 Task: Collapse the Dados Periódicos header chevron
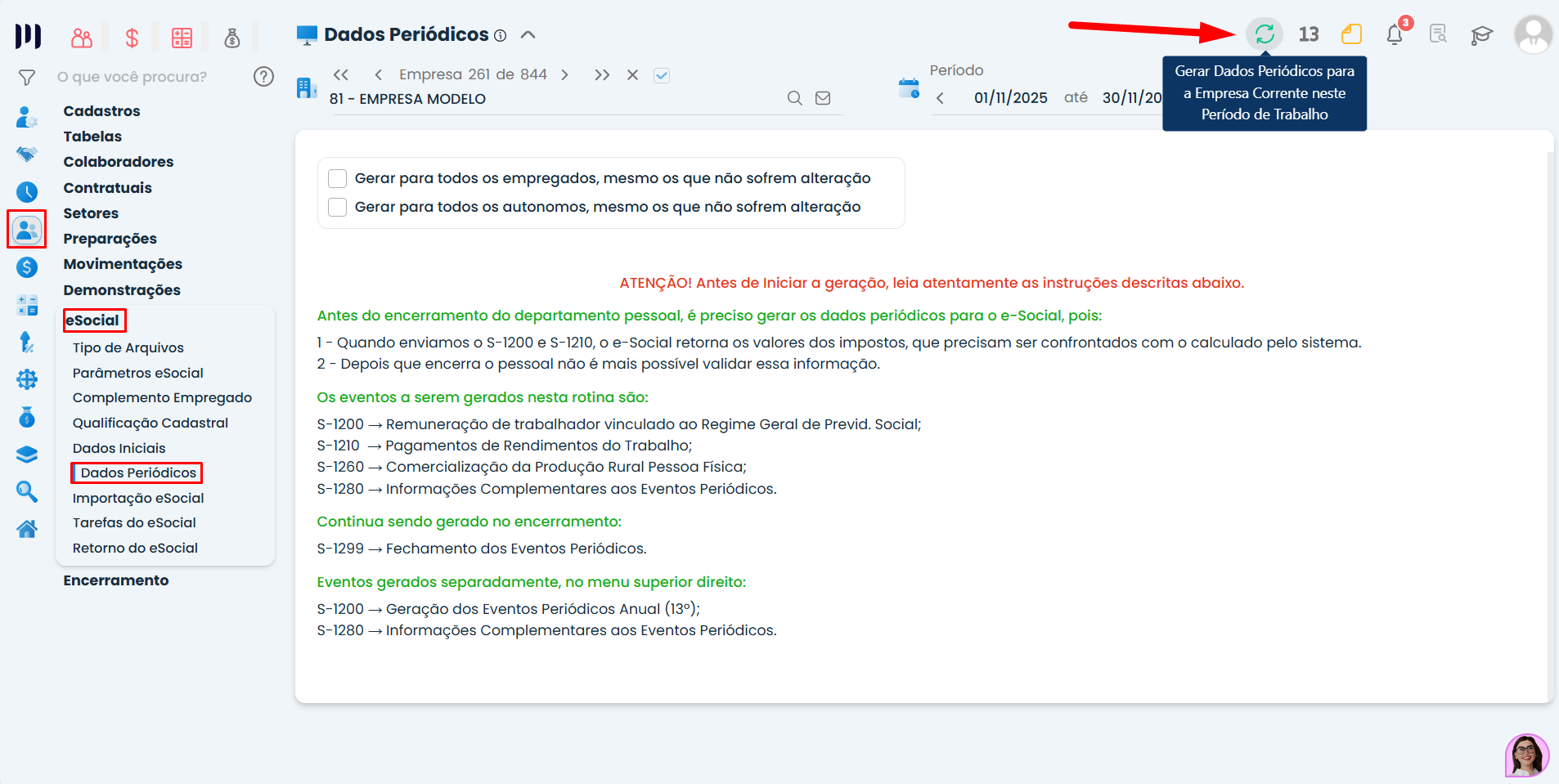tap(528, 34)
